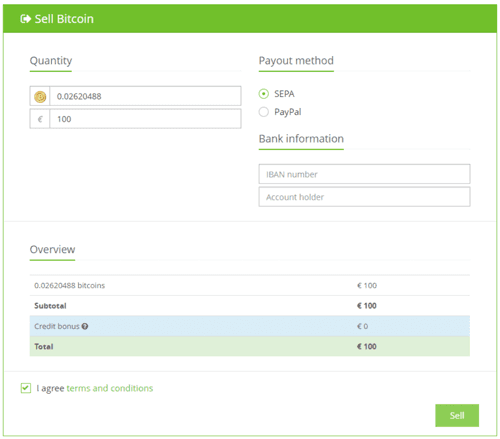Click the Sell Bitcoin header arrow icon
The image size is (500, 439).
point(25,19)
